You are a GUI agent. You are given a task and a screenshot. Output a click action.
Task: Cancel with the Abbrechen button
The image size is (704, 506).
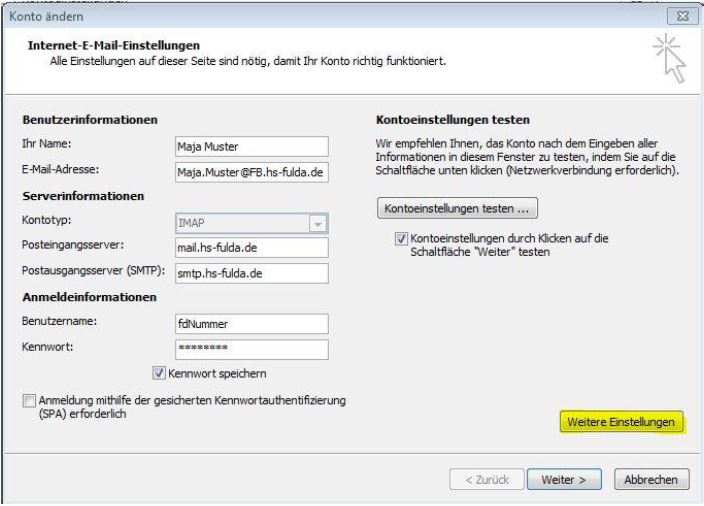[x=652, y=479]
